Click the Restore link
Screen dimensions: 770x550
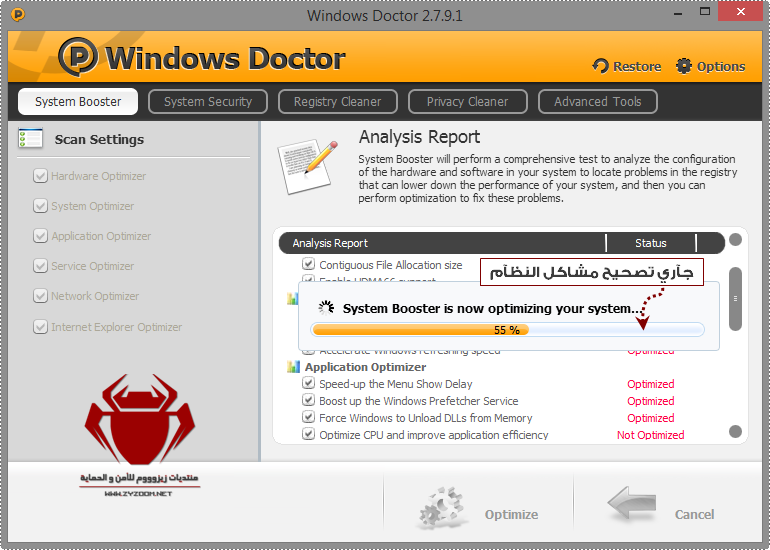637,66
